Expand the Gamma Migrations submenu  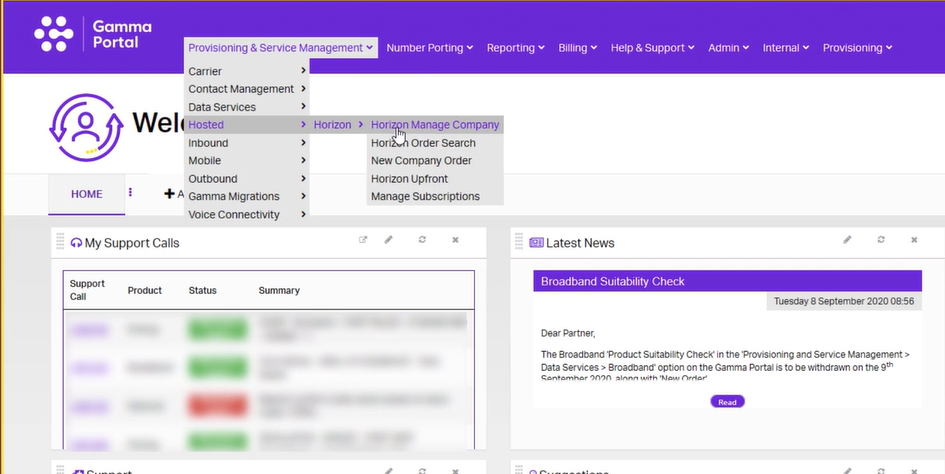(x=247, y=196)
